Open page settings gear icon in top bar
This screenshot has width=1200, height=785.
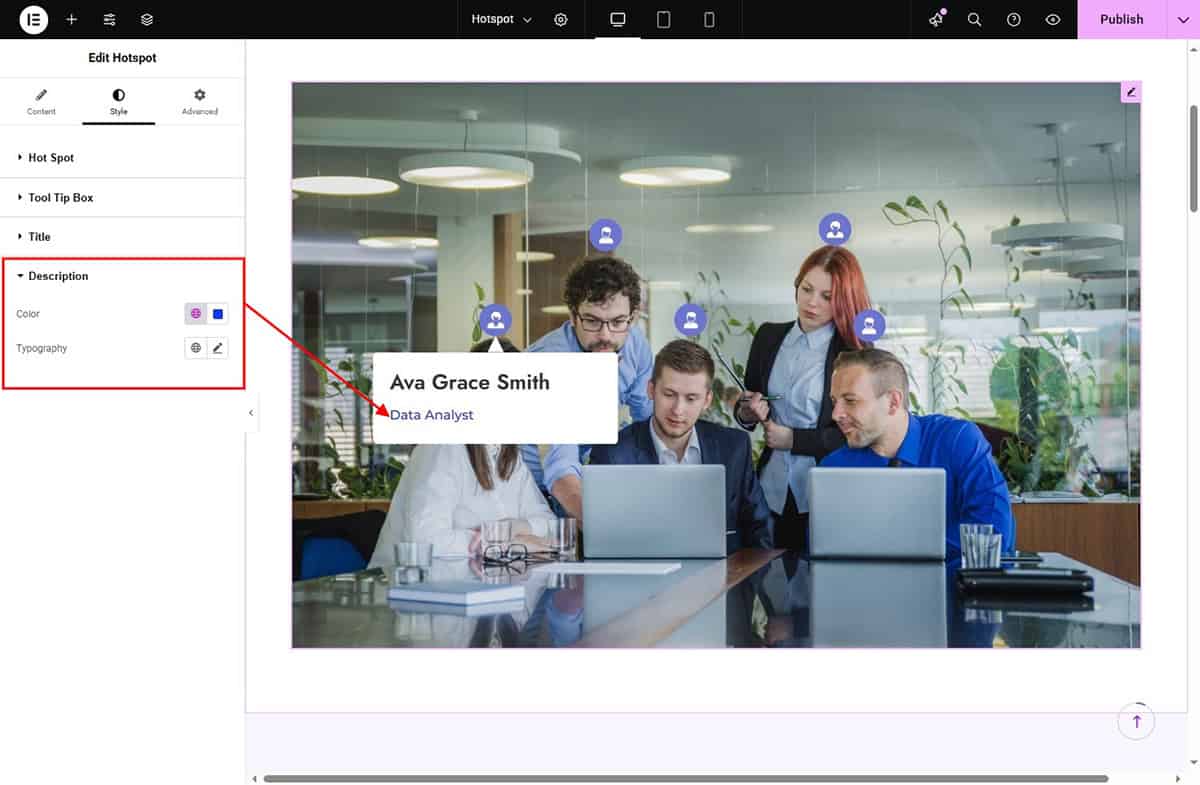point(561,19)
